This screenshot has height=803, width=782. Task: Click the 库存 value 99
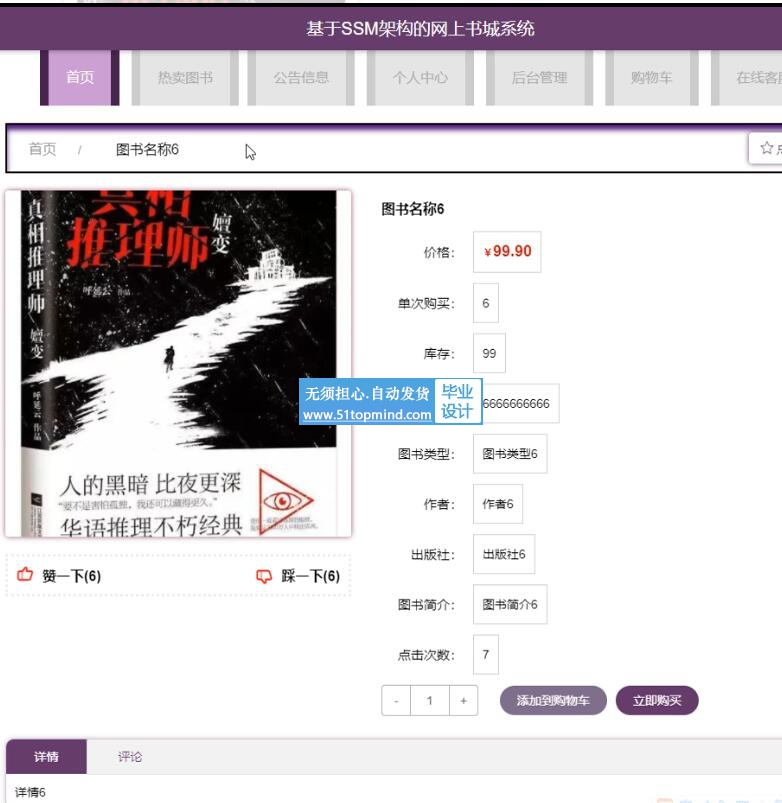(x=489, y=353)
